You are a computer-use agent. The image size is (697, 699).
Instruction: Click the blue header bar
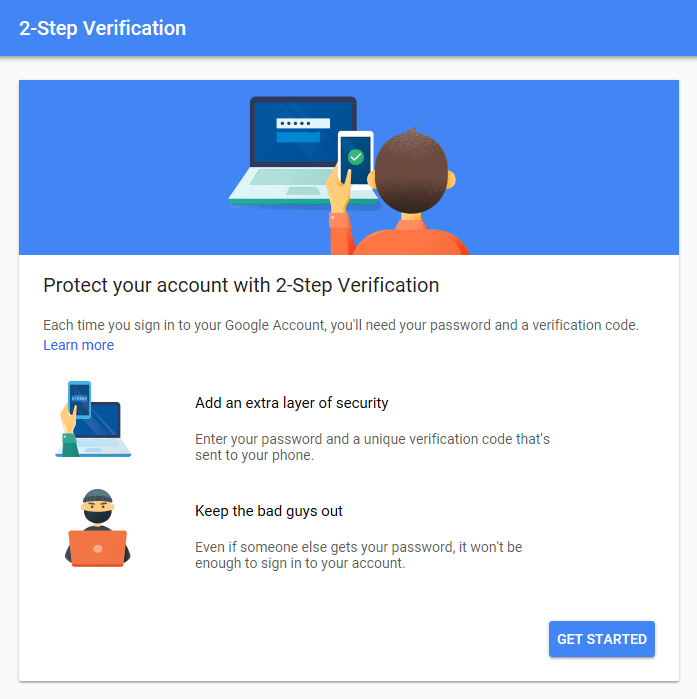(348, 28)
